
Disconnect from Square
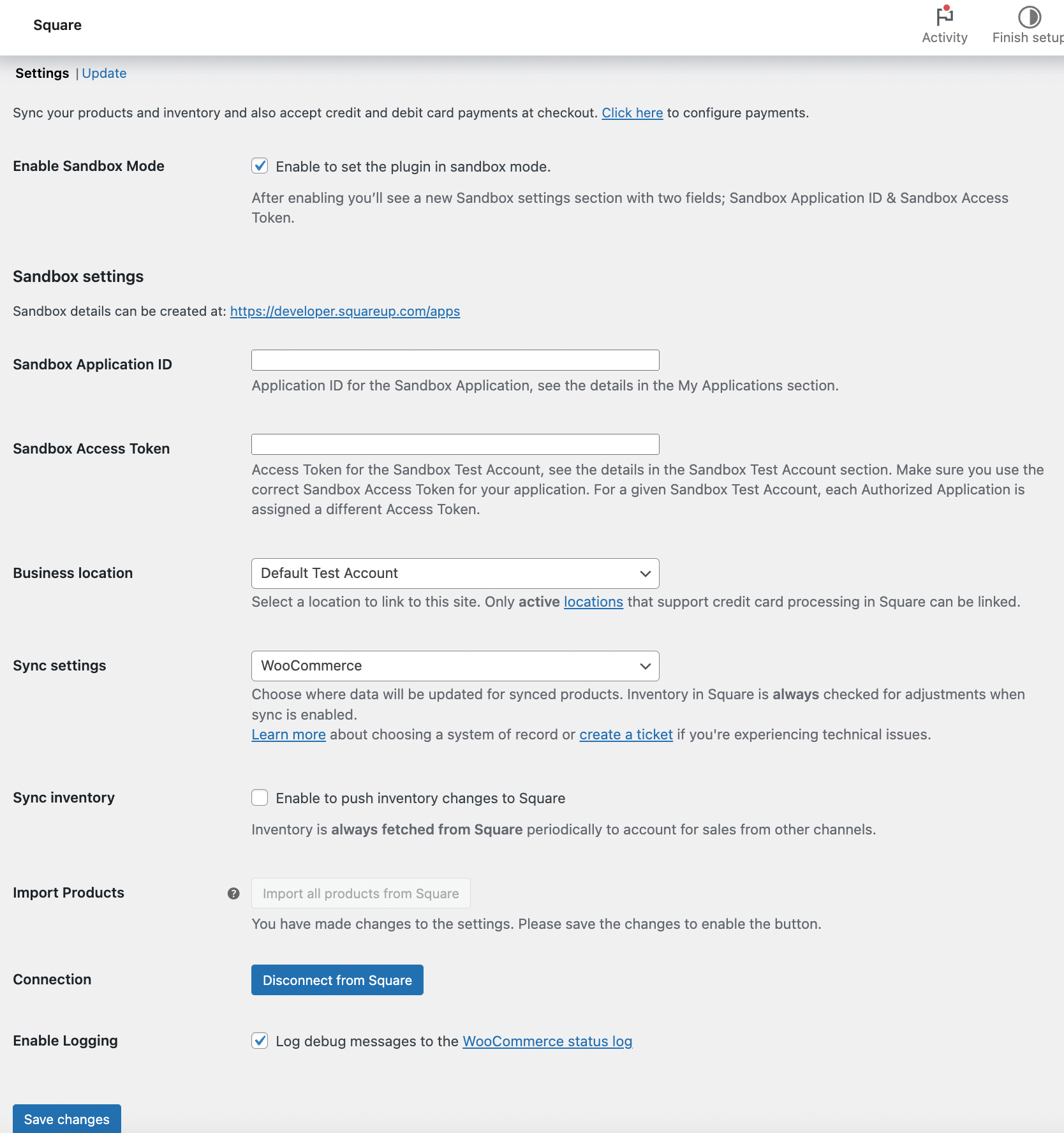click(x=337, y=980)
